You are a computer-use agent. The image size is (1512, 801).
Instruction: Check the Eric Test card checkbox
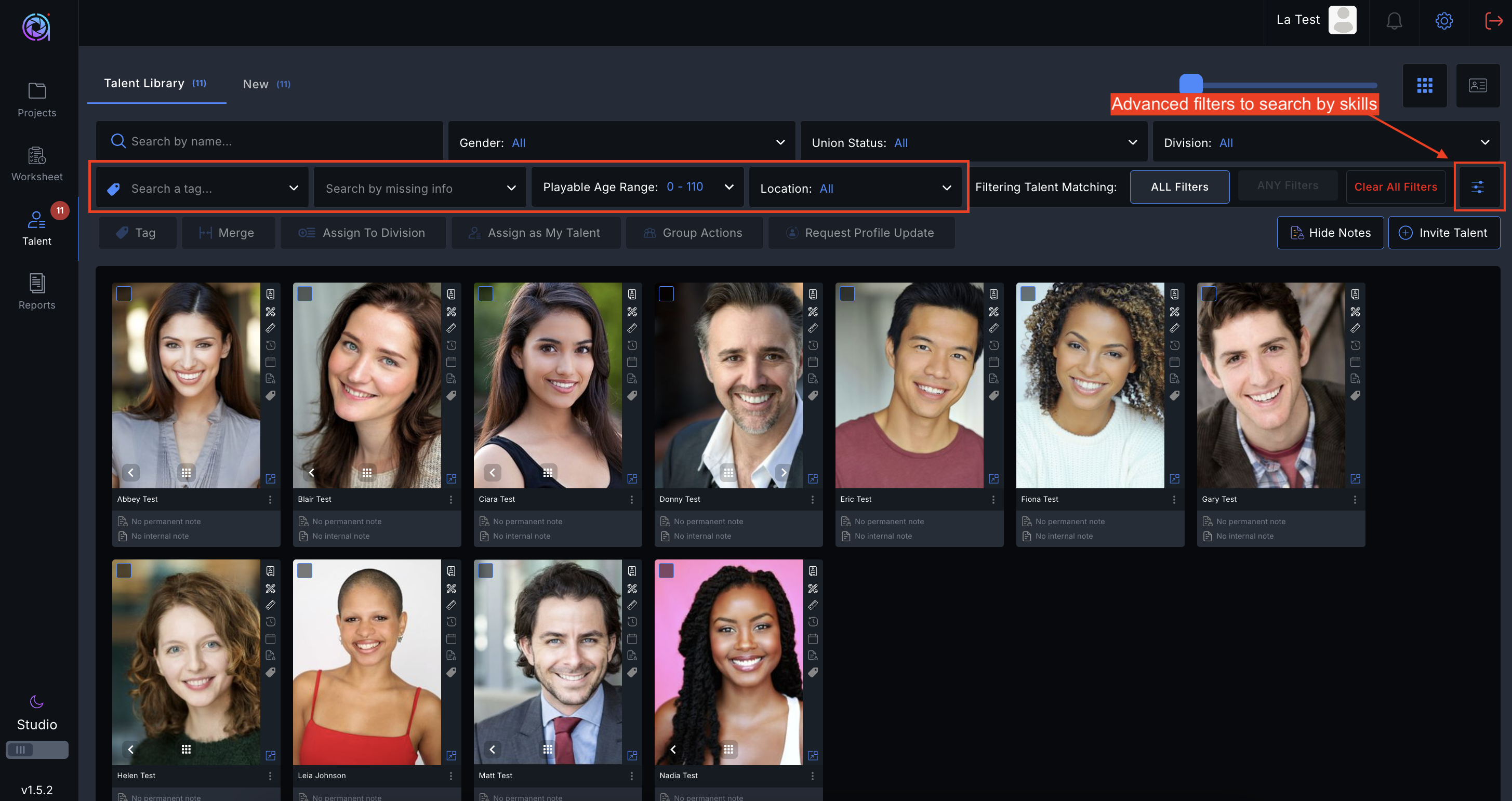[x=847, y=294]
